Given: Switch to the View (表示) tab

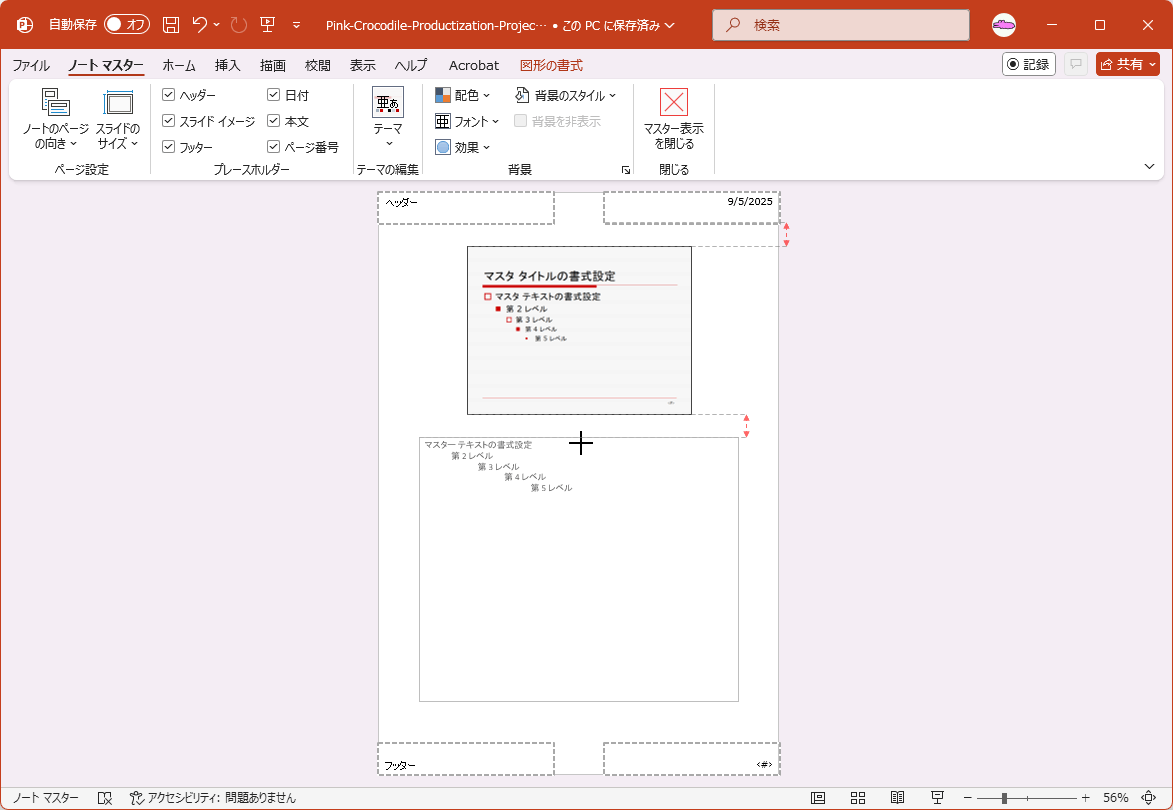Looking at the screenshot, I should (x=362, y=65).
